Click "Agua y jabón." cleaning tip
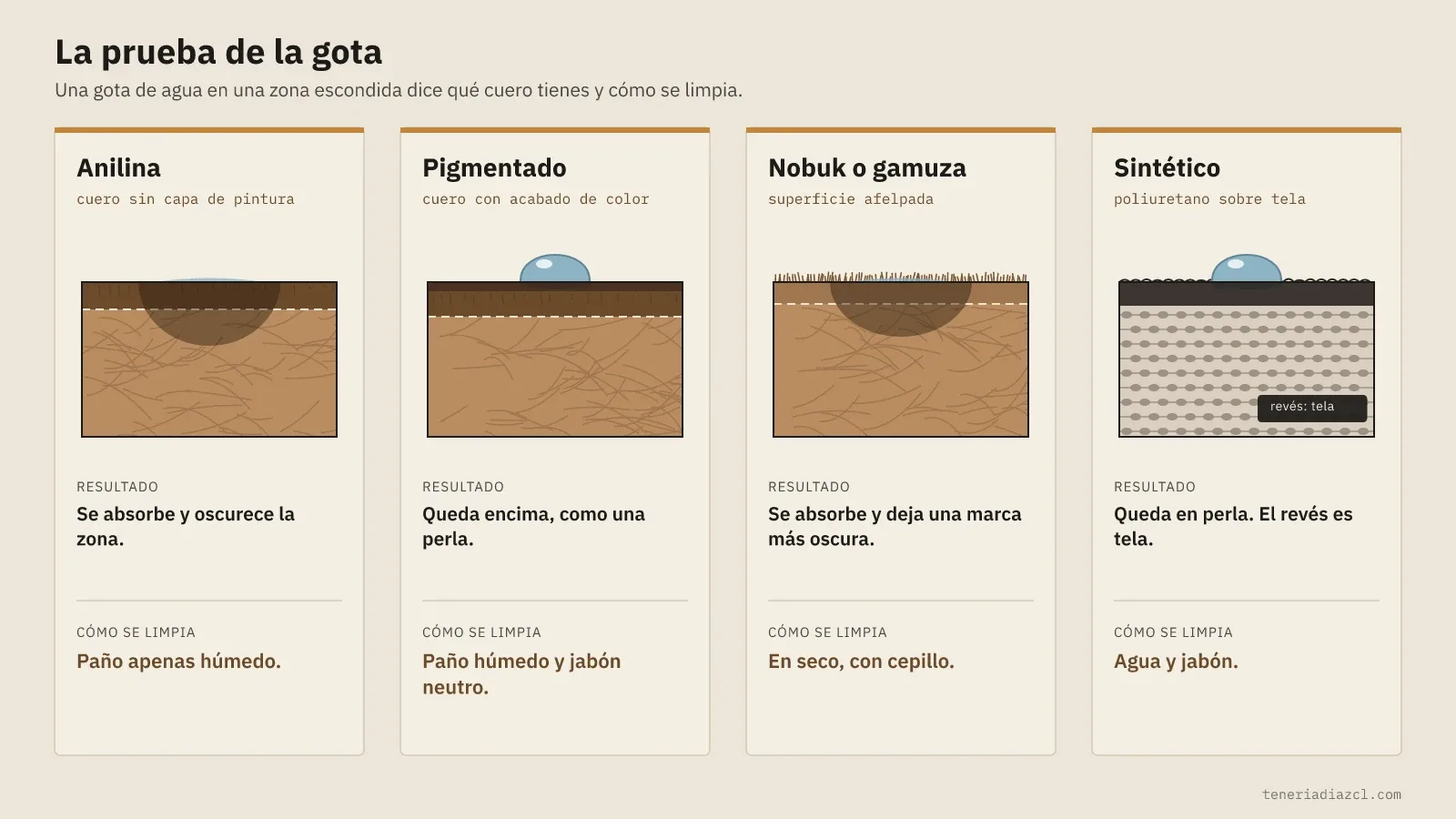Image resolution: width=1456 pixels, height=819 pixels. (1176, 662)
